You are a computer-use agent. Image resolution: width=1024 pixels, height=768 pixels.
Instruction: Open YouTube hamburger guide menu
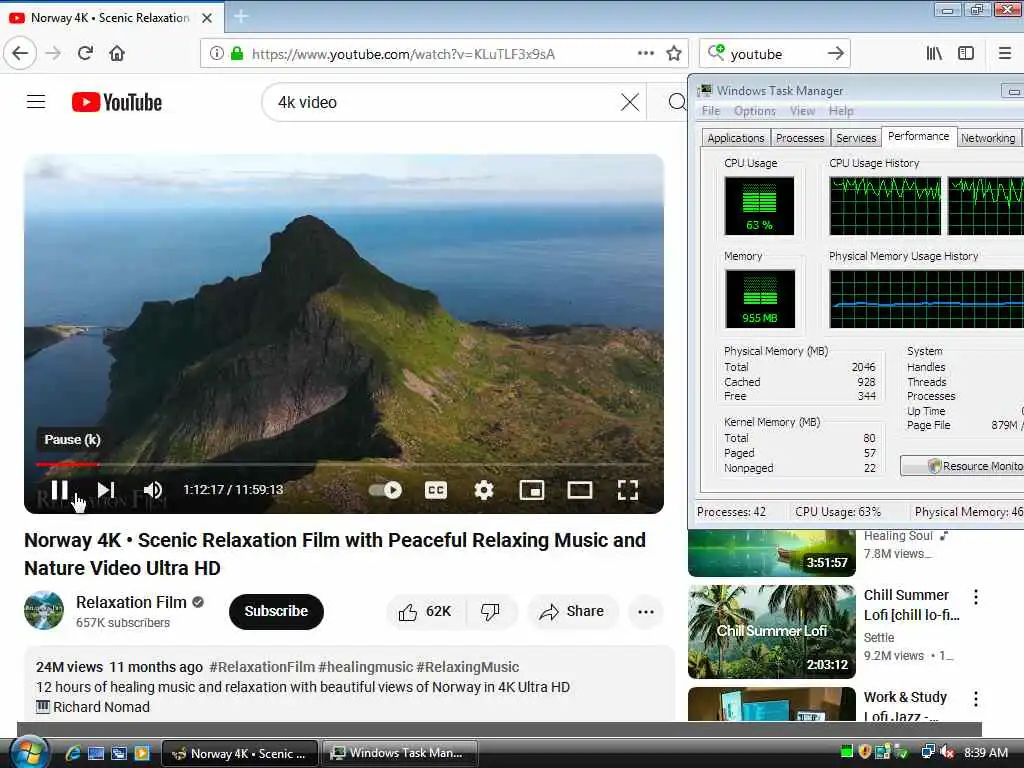point(36,102)
